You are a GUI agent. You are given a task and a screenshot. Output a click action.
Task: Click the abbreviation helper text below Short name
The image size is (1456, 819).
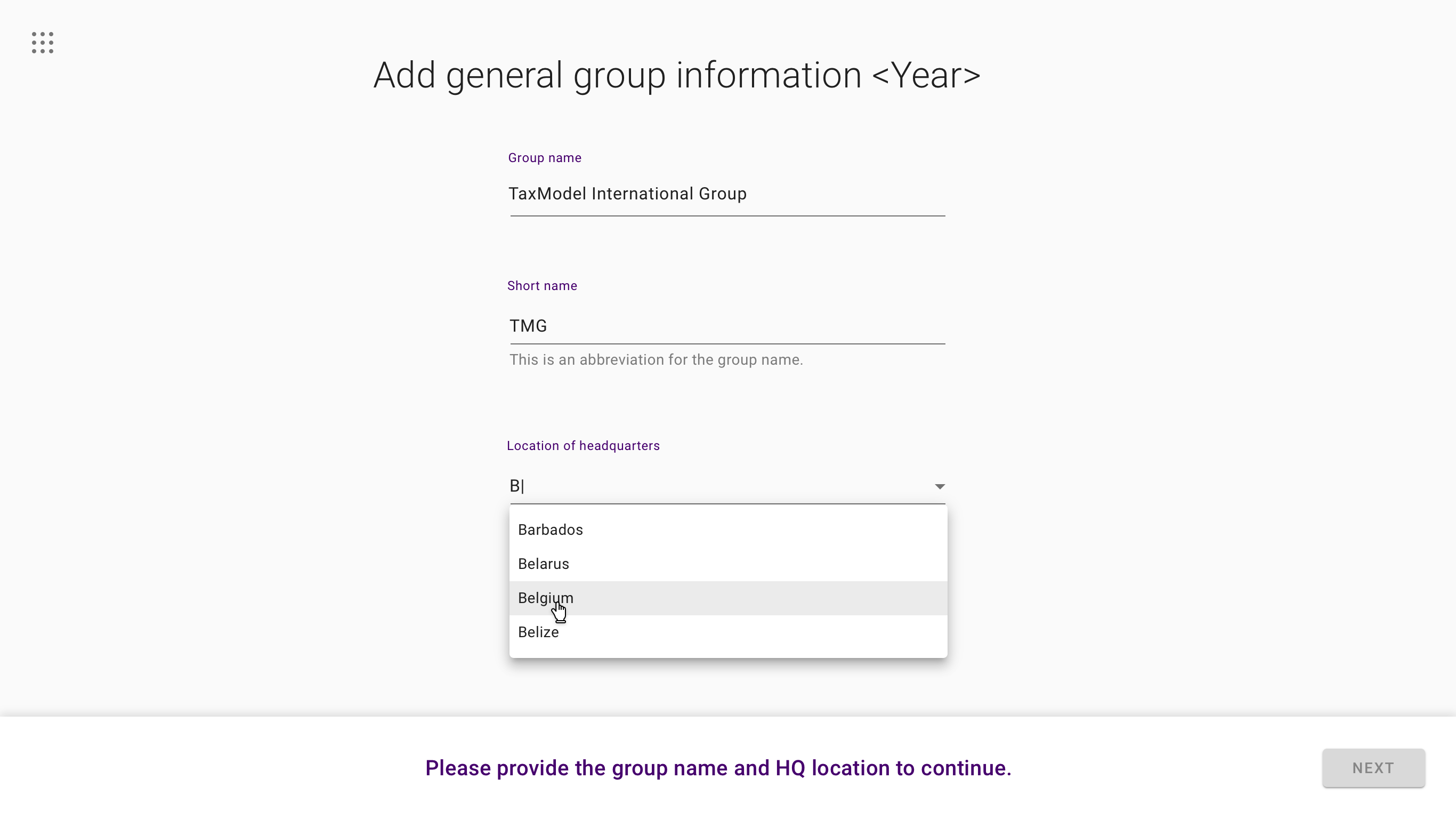coord(656,360)
